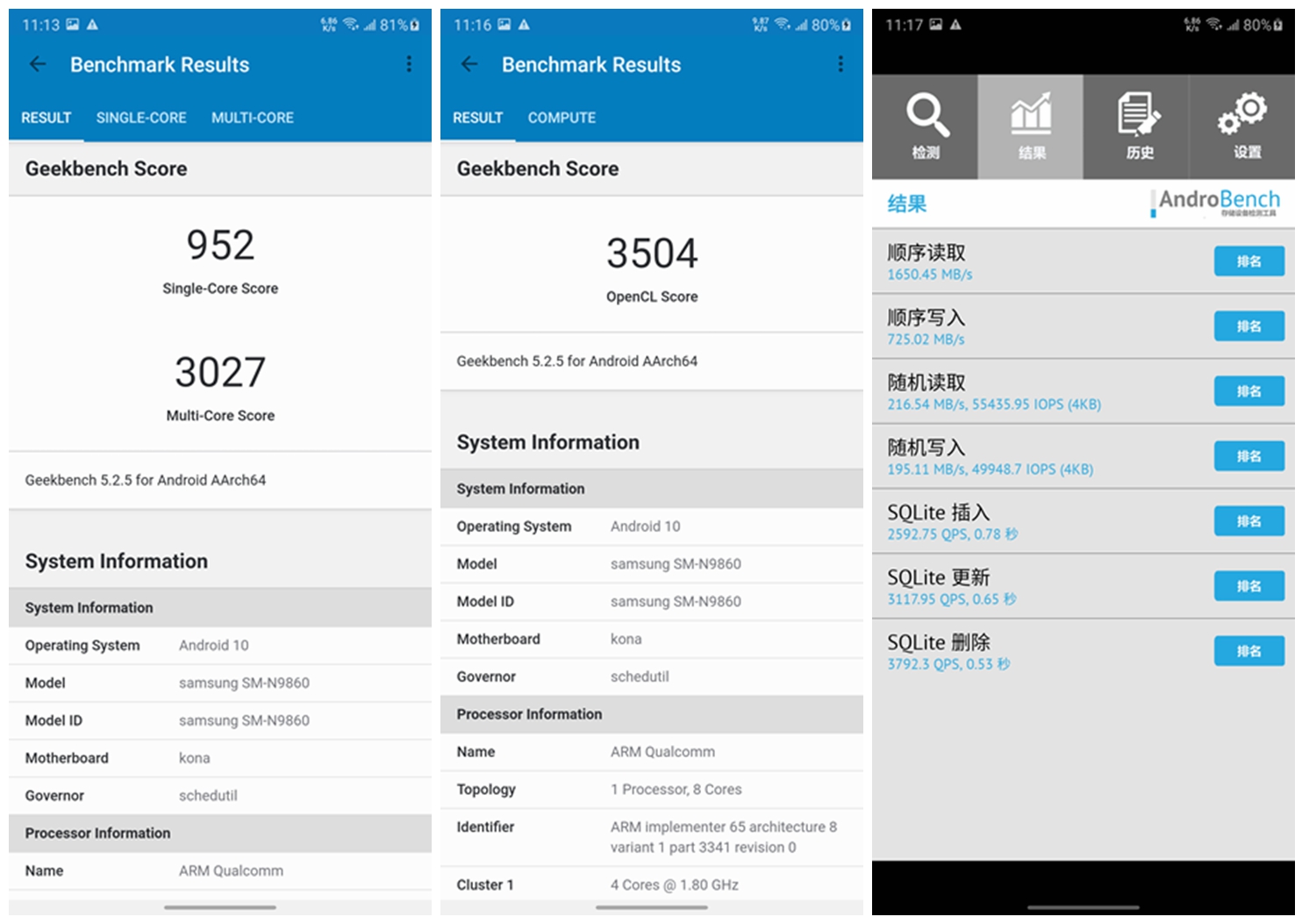Tap the Operating System Android 10 row on the OpenCL screen

[x=652, y=526]
